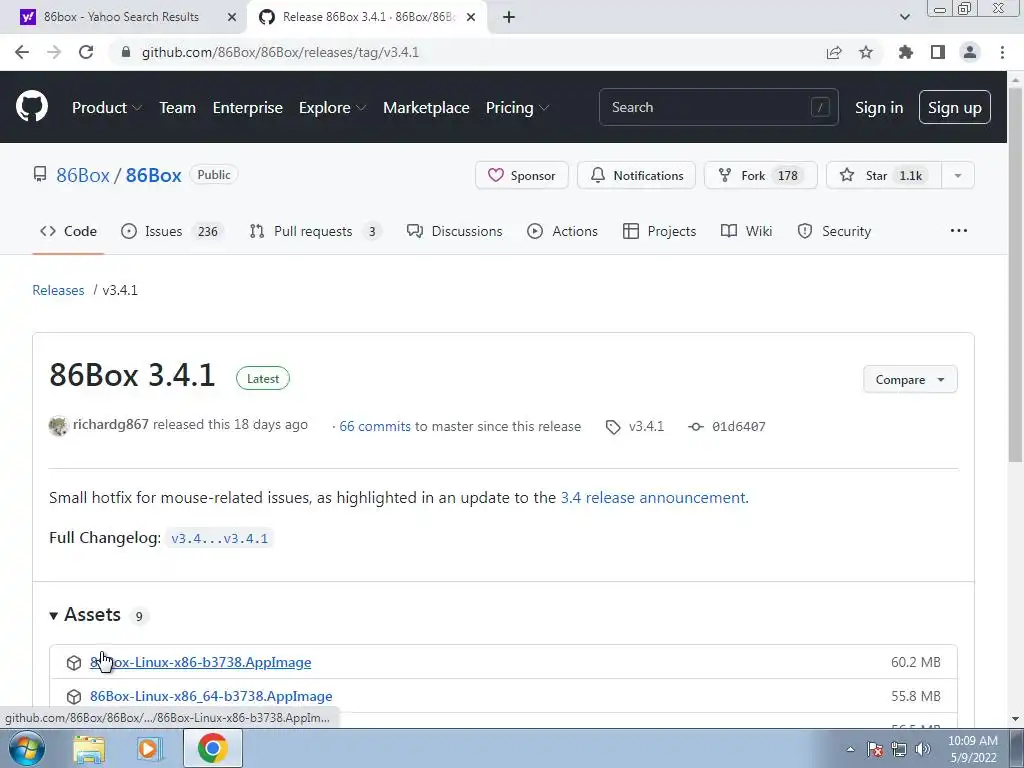Fork the repository with the Fork button
The image size is (1024, 768).
pyautogui.click(x=761, y=175)
